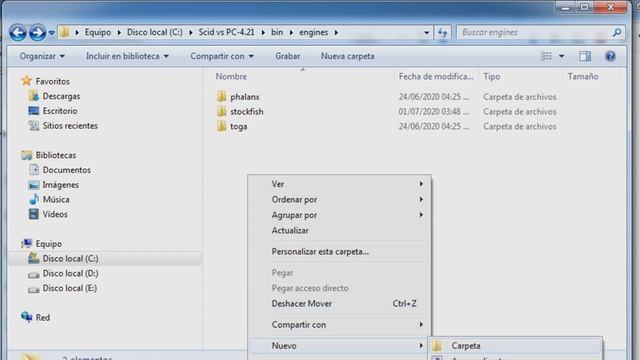Open Compartir con toolbar dropdown
Screen dimensions: 640x360
(222, 56)
